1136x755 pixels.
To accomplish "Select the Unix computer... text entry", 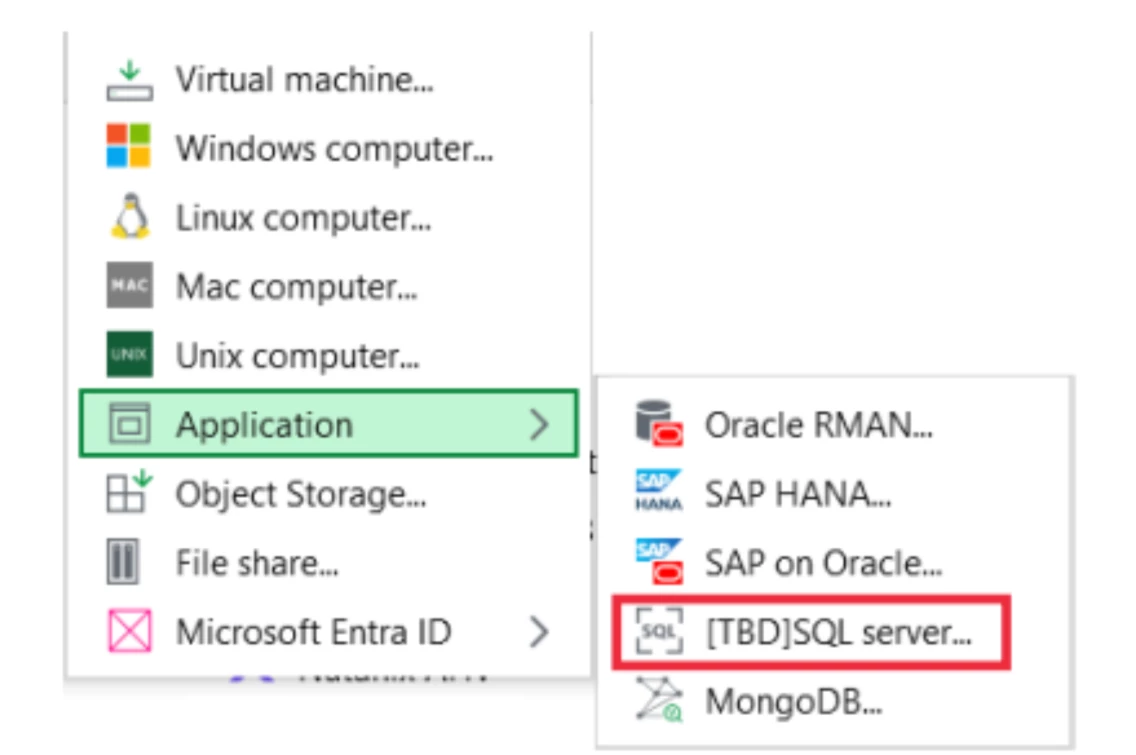I will coord(297,355).
